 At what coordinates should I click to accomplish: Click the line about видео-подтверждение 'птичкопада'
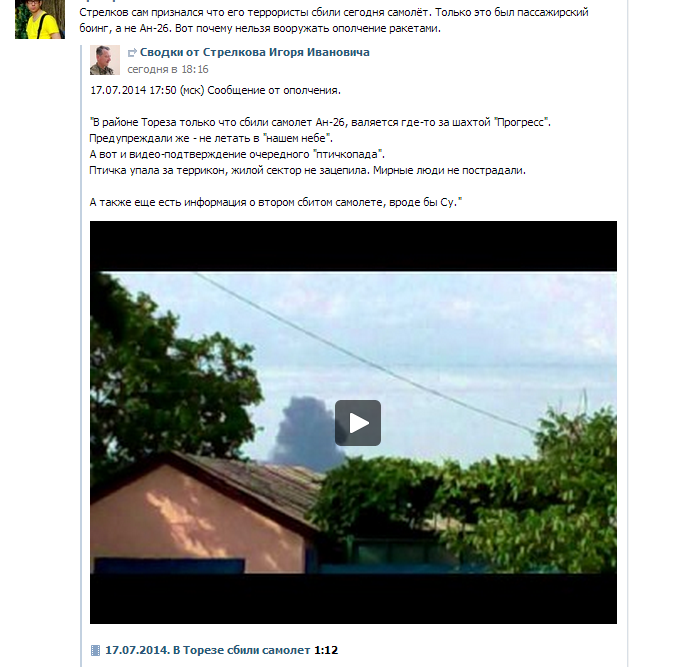click(x=237, y=154)
